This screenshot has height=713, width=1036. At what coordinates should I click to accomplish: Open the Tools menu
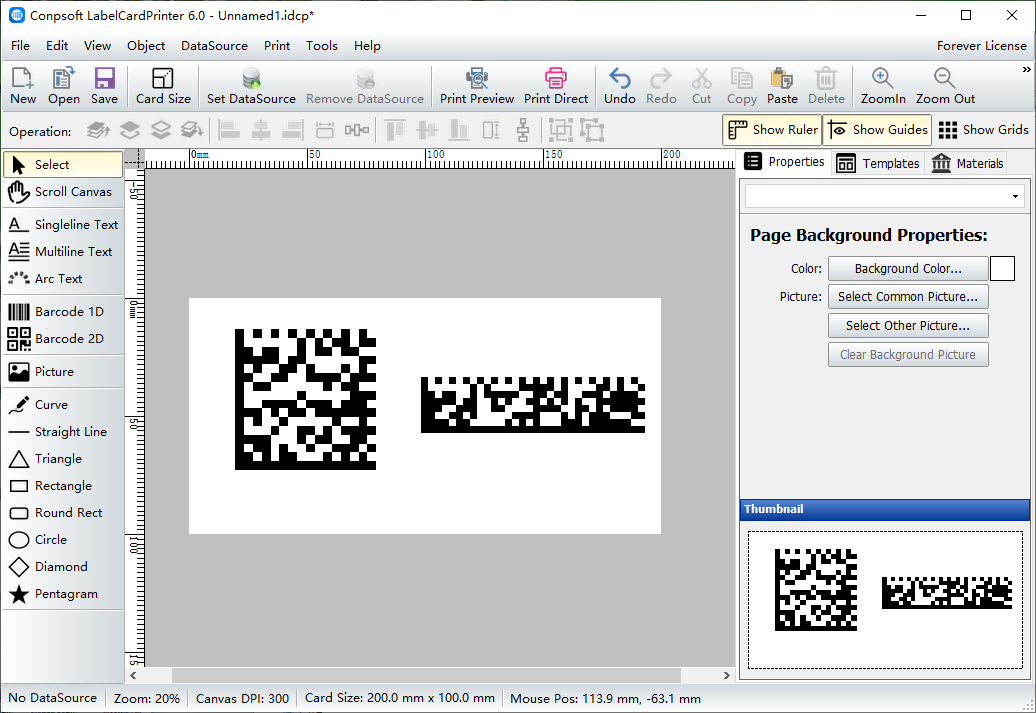322,46
